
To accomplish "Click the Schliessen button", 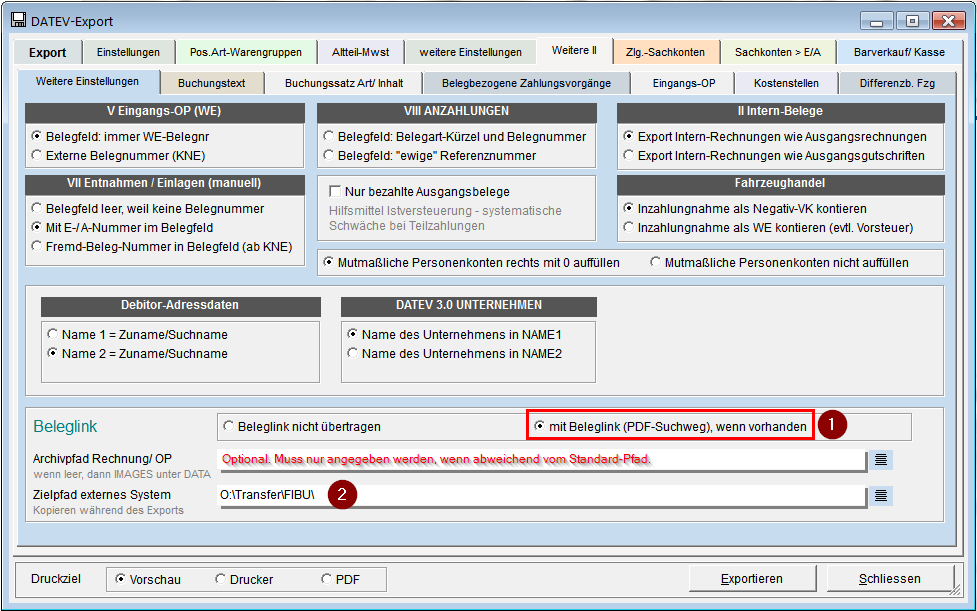I will pos(889,579).
